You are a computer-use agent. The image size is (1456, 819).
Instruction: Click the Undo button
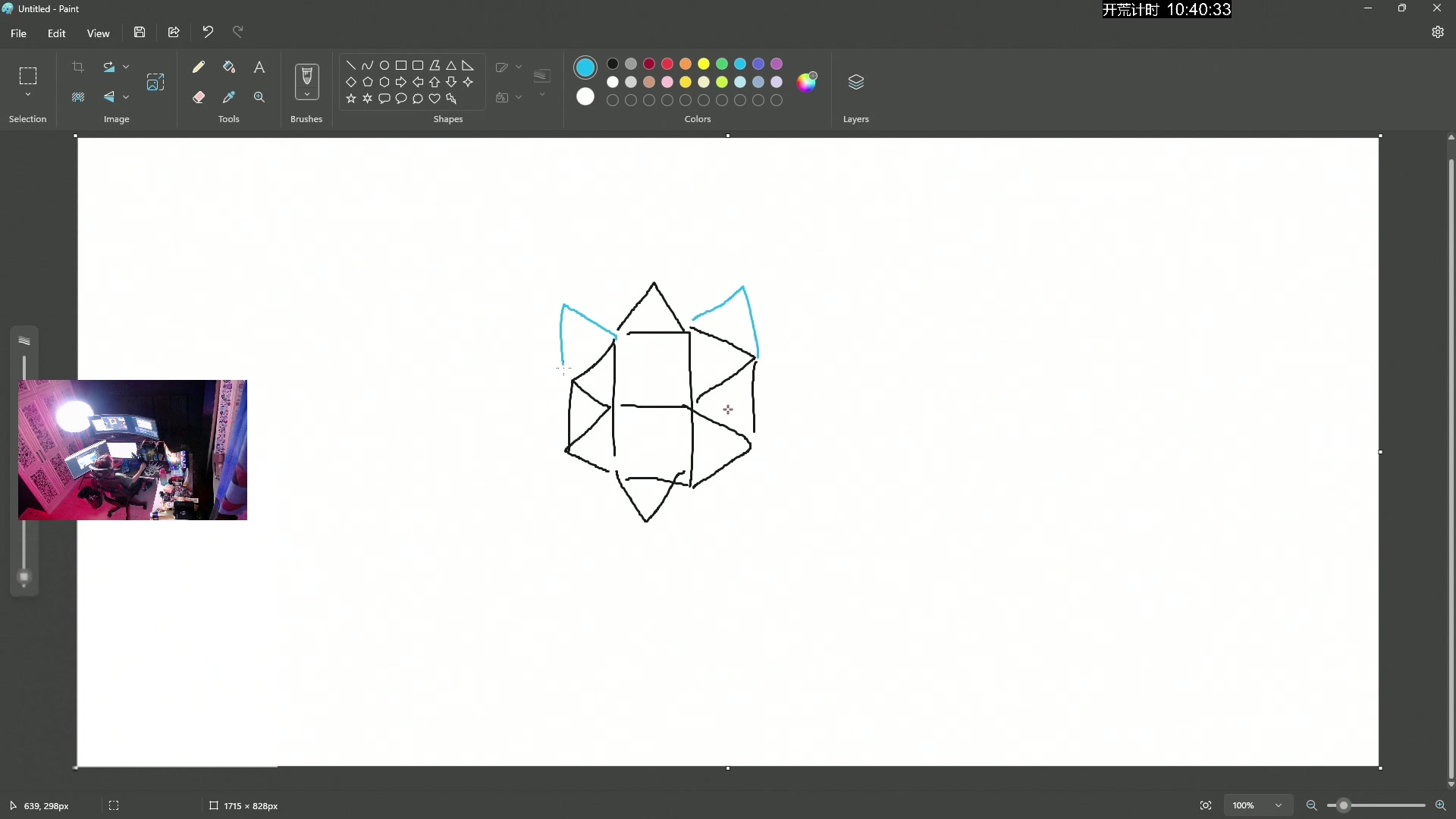coord(207,32)
